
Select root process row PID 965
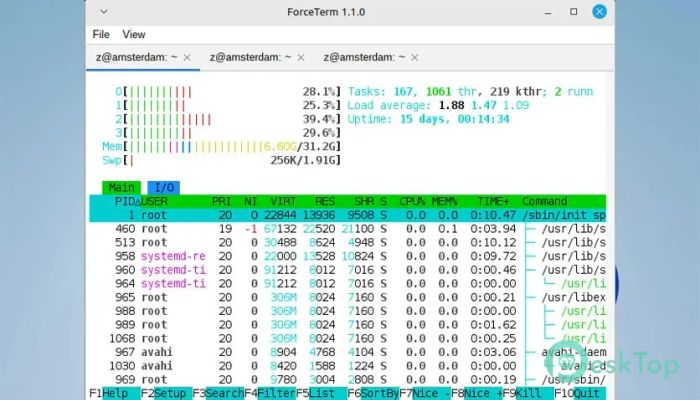(x=348, y=297)
